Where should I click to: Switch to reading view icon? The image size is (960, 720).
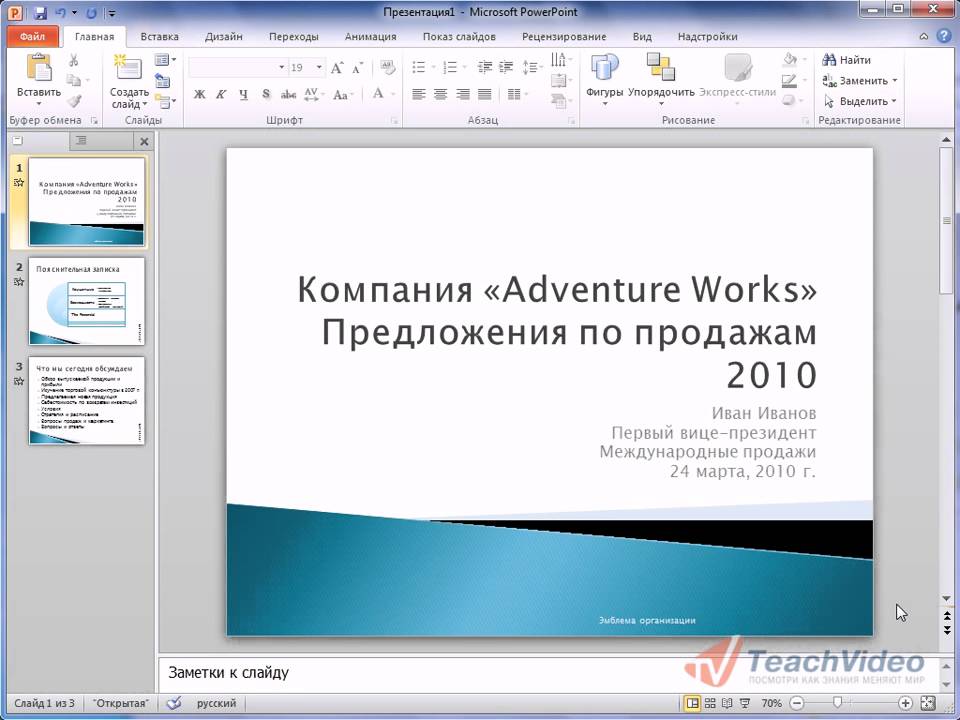pos(727,703)
